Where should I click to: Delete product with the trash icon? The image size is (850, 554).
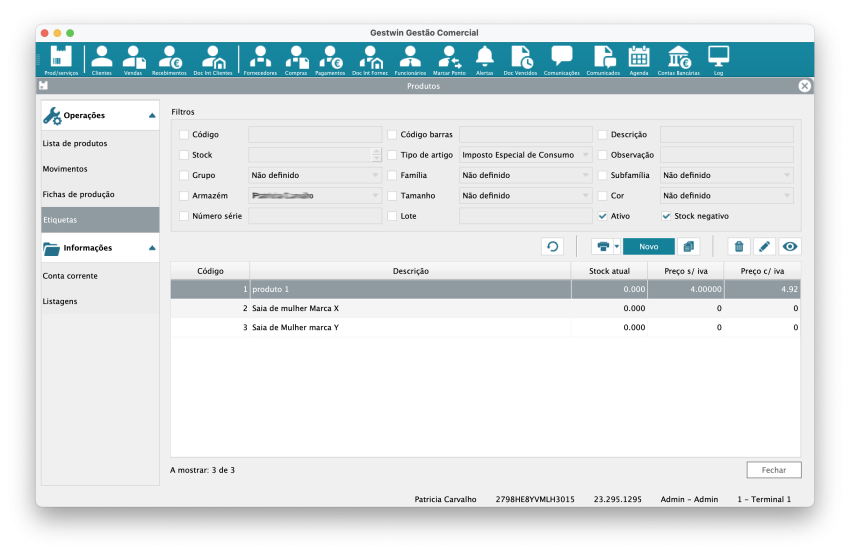click(x=739, y=246)
